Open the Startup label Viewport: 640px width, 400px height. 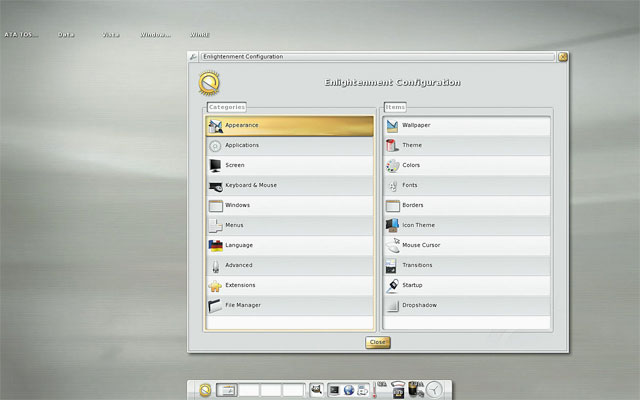tap(412, 285)
